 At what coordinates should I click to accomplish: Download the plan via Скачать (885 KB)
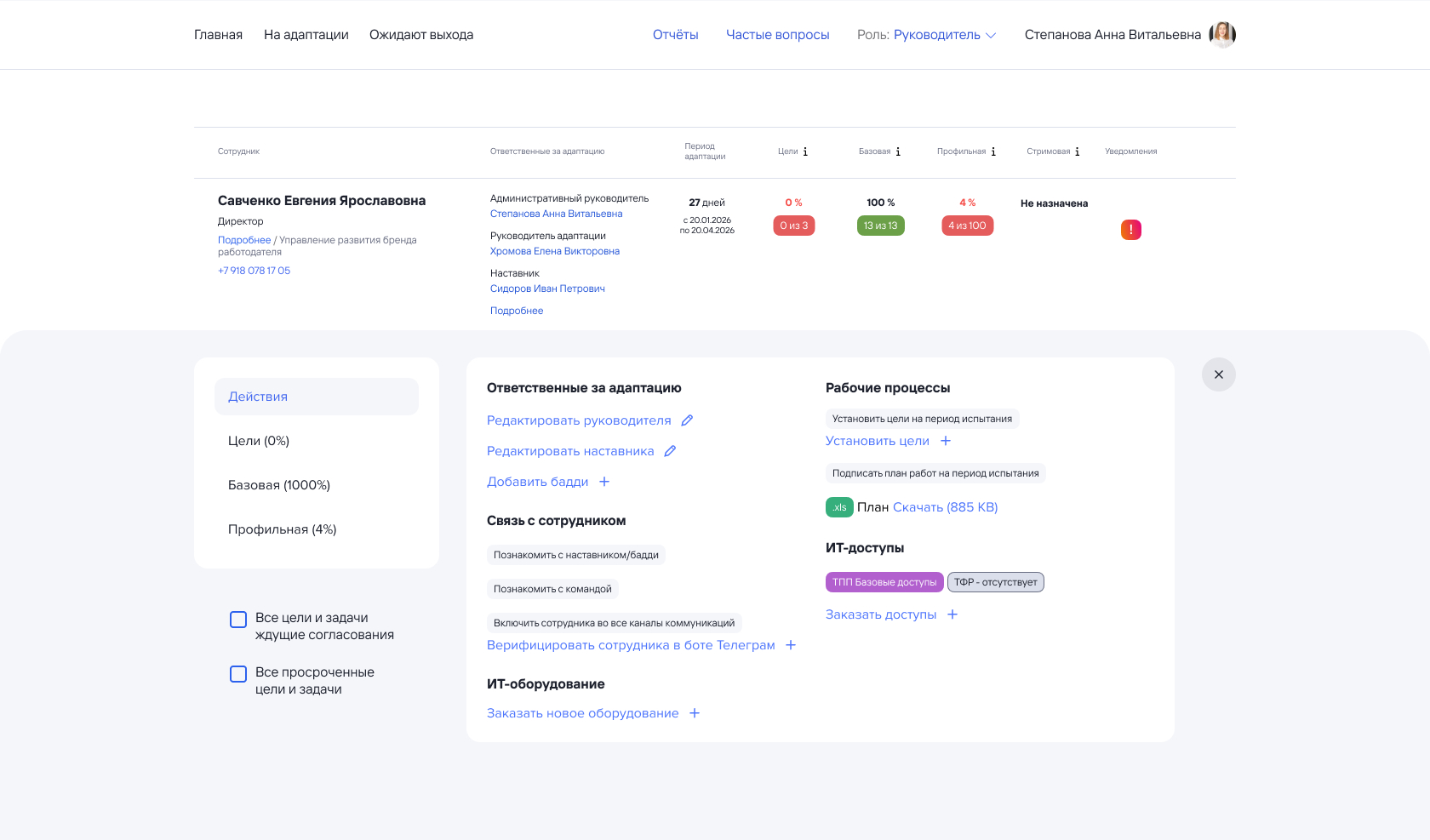(x=945, y=507)
